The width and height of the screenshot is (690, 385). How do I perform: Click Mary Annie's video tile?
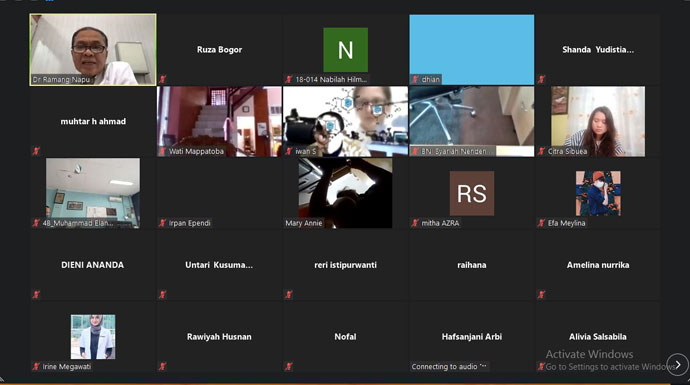[x=345, y=193]
